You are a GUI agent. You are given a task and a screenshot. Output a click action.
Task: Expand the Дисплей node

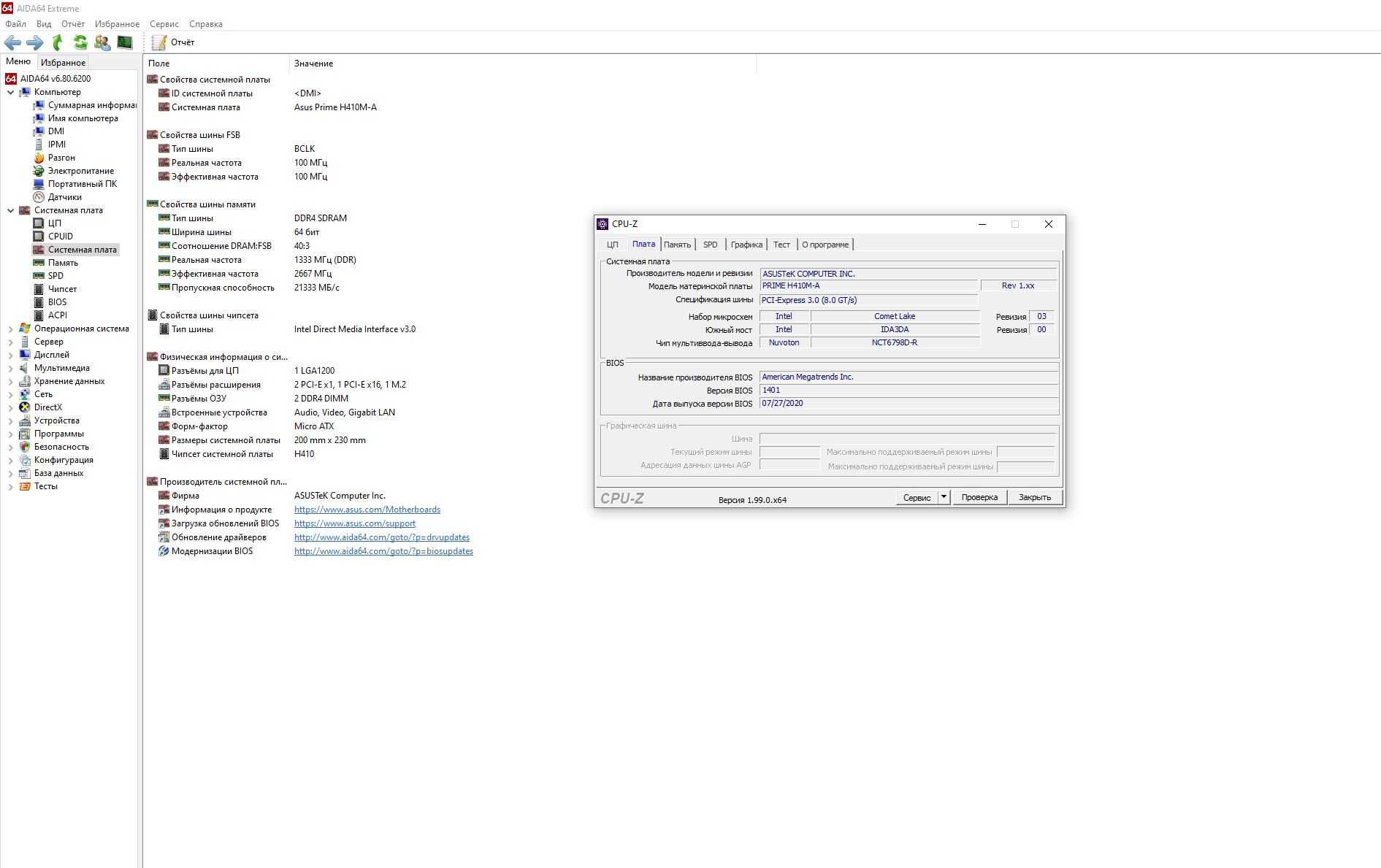click(10, 355)
